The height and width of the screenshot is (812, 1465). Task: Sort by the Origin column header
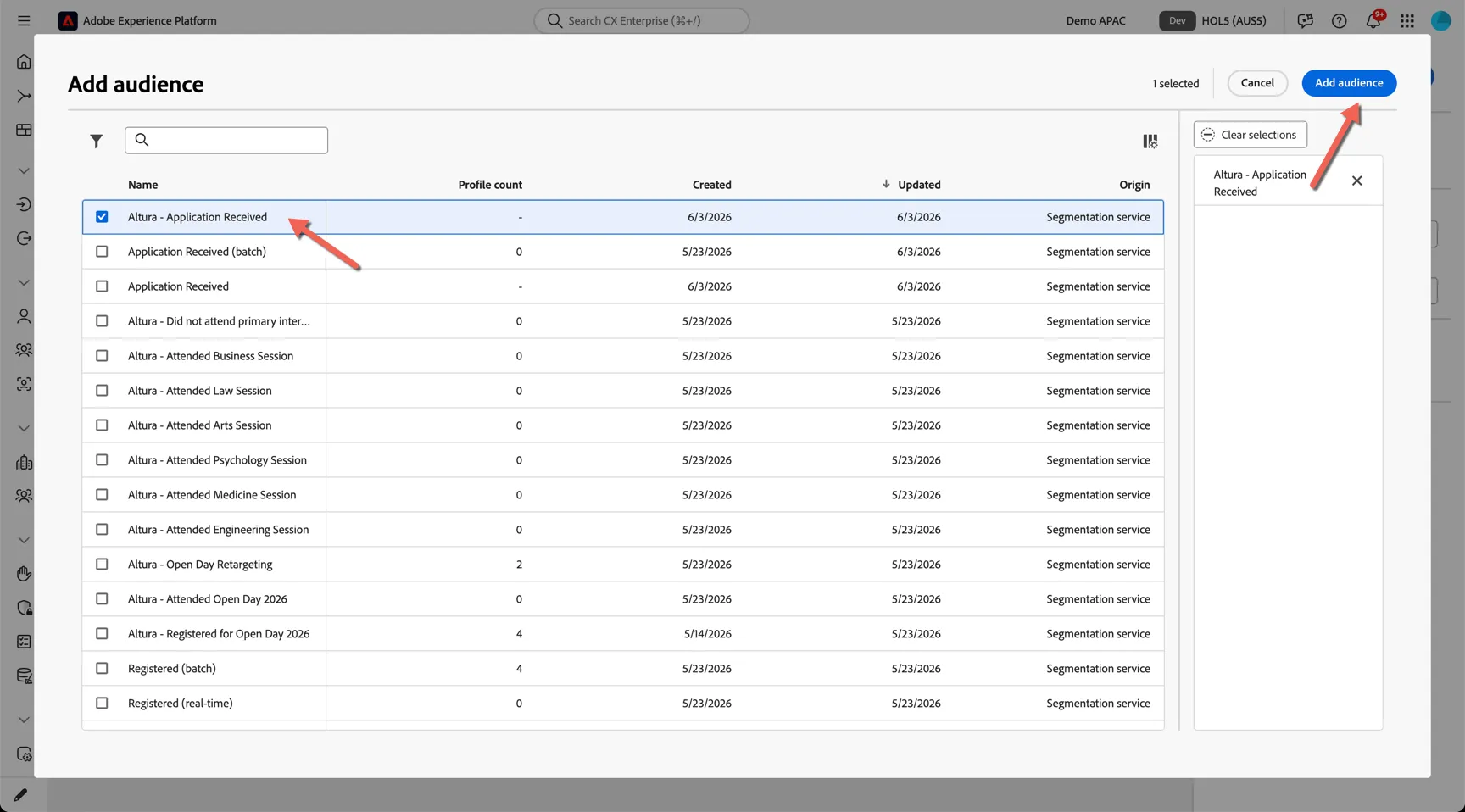[1134, 185]
